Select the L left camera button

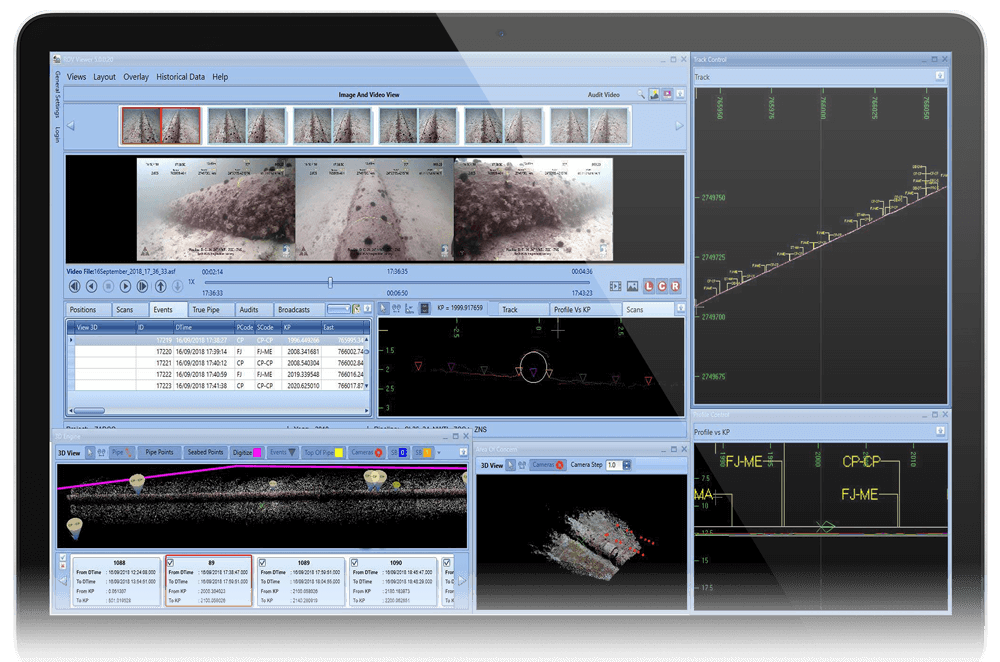647,287
